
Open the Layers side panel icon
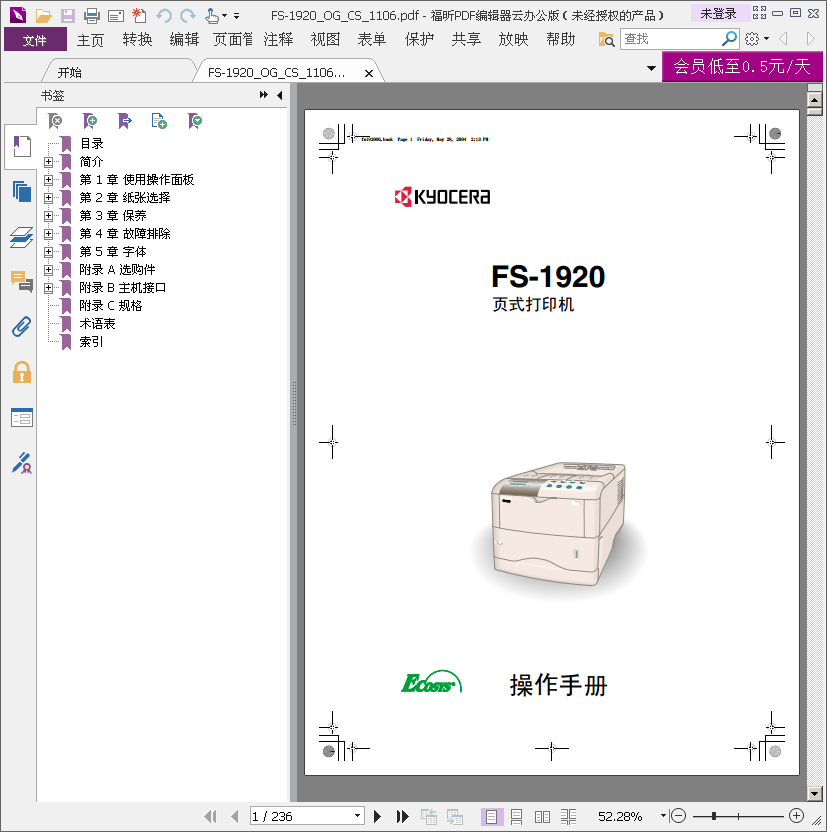point(22,237)
